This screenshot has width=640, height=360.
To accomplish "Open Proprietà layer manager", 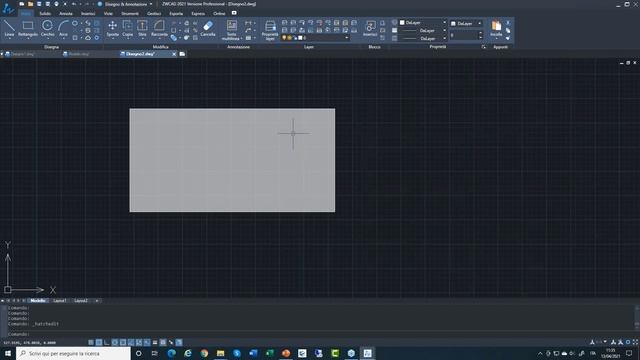I will click(270, 31).
